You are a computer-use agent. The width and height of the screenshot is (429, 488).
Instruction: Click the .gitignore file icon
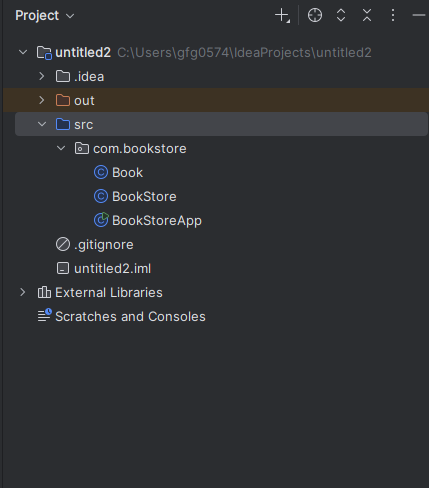click(x=63, y=244)
